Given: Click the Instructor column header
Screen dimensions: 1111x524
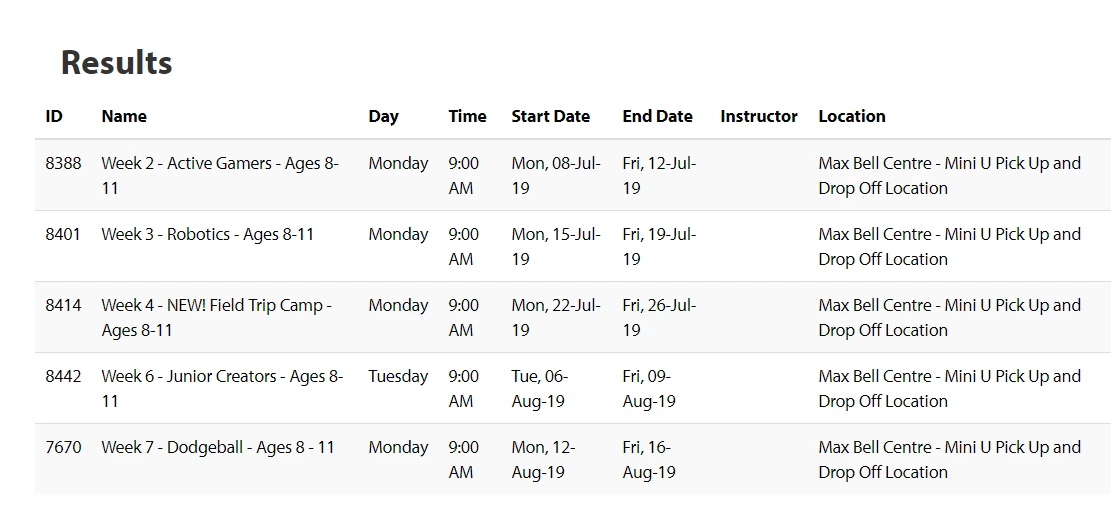Looking at the screenshot, I should click(x=758, y=116).
